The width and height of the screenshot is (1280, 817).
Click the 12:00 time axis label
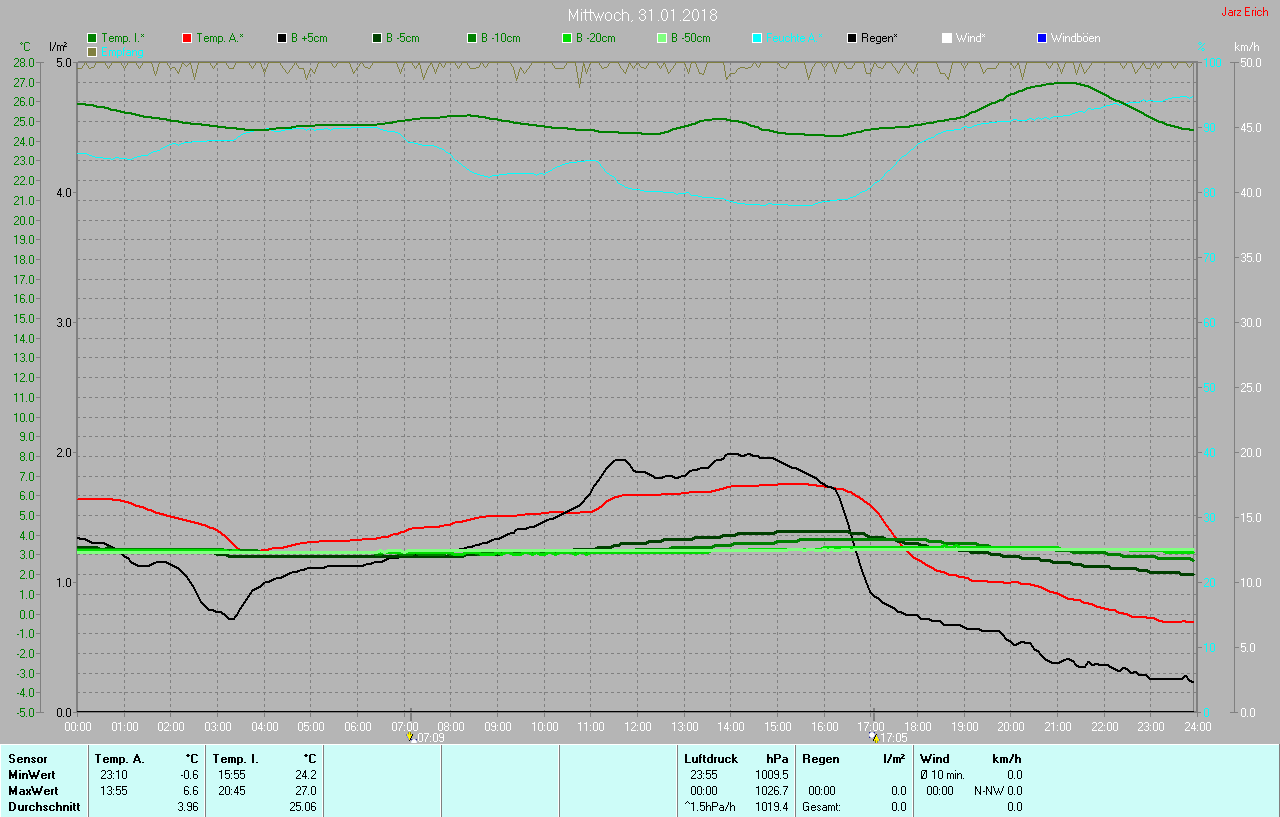[637, 726]
